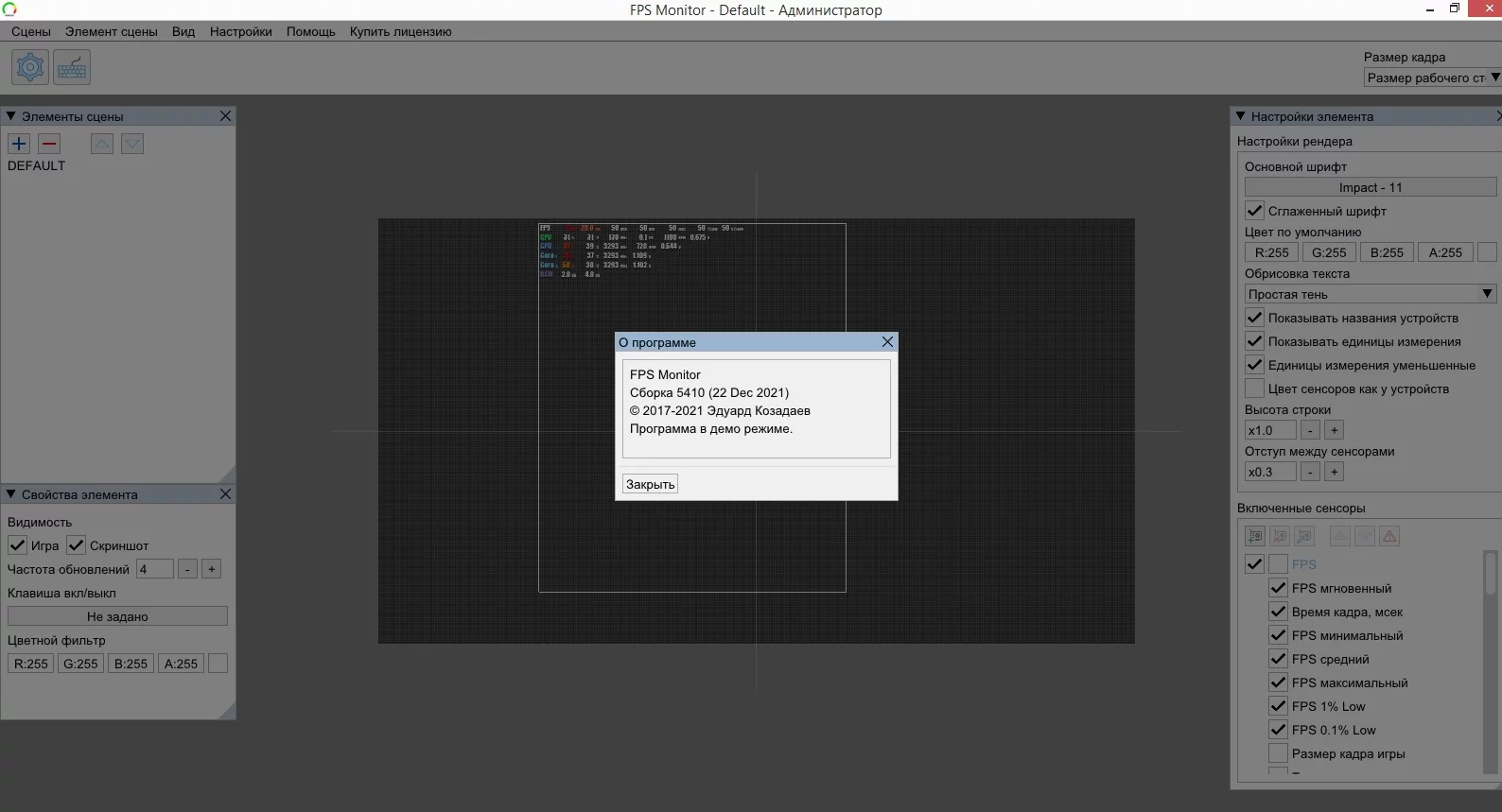Increase Высота строки with plus button

click(x=1335, y=430)
